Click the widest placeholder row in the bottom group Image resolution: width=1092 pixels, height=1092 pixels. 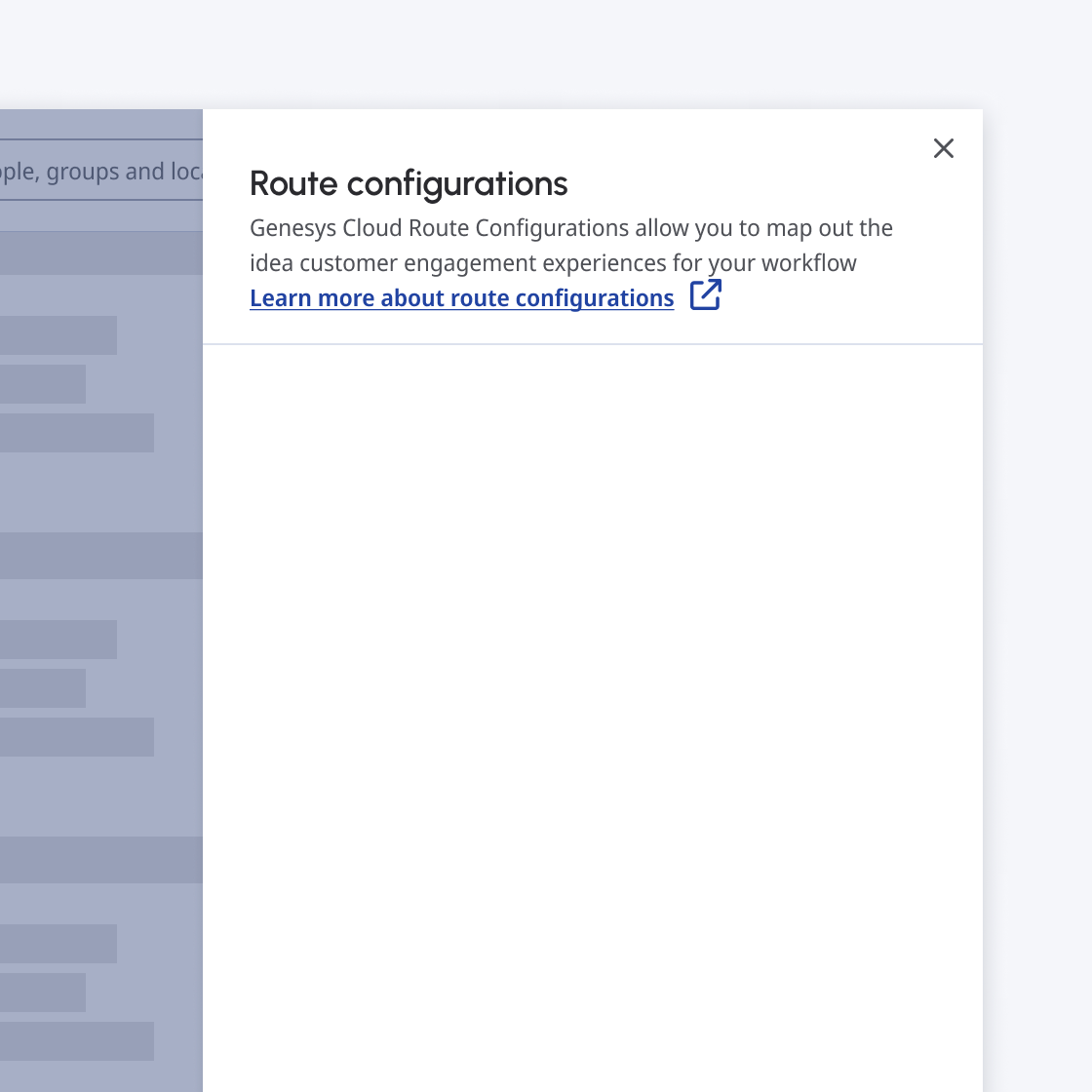click(77, 1041)
